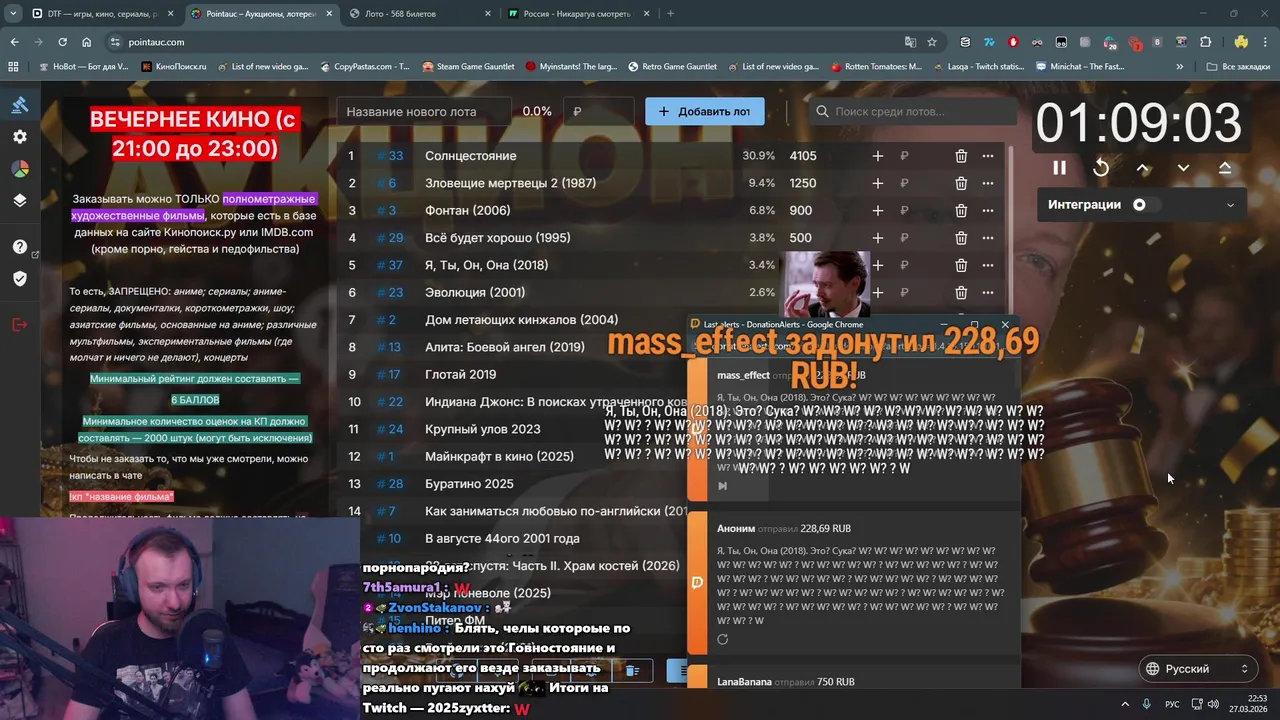Open the Chrome extensions puzzle icon

tap(1205, 42)
